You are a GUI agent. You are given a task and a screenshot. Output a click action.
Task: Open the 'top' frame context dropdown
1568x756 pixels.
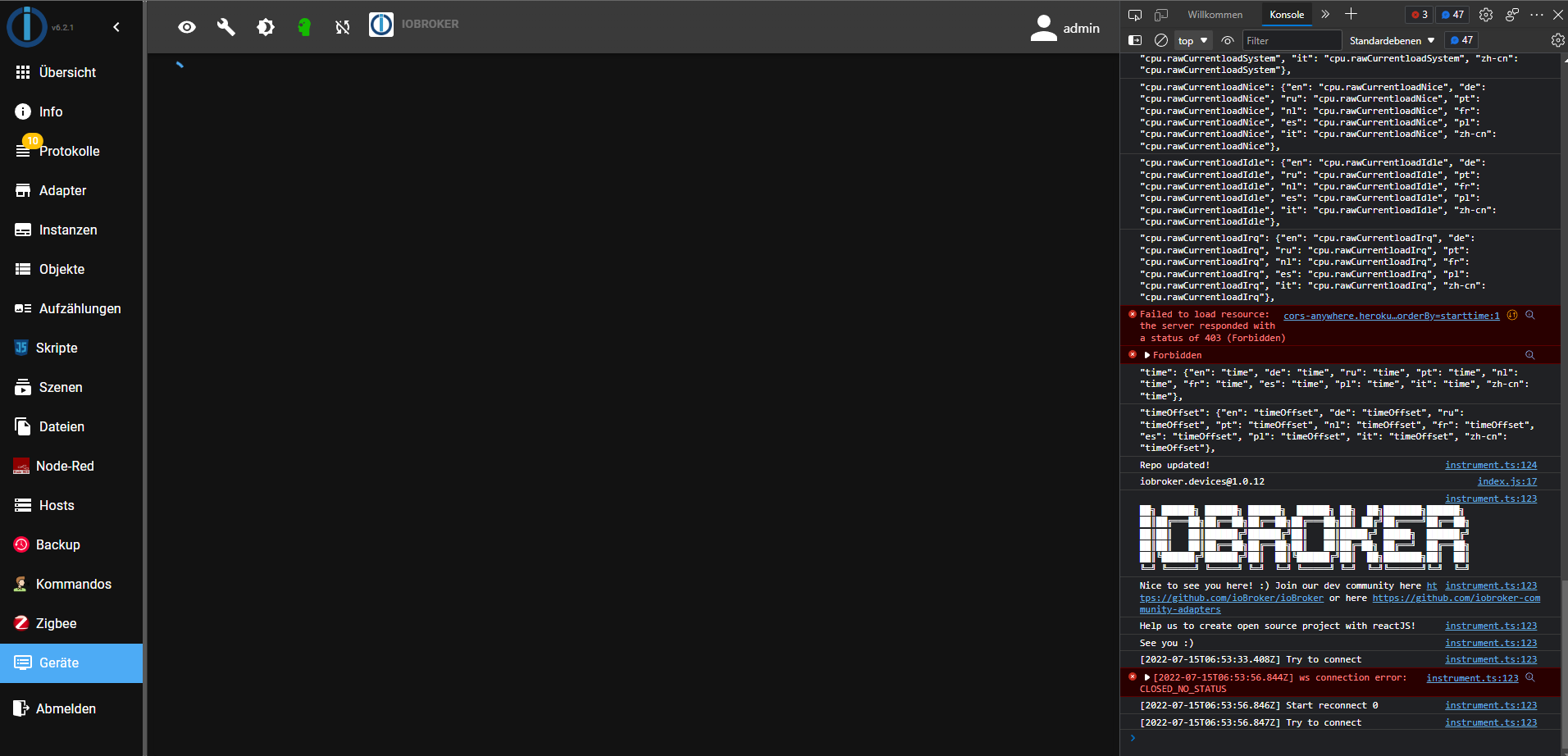click(x=1192, y=39)
